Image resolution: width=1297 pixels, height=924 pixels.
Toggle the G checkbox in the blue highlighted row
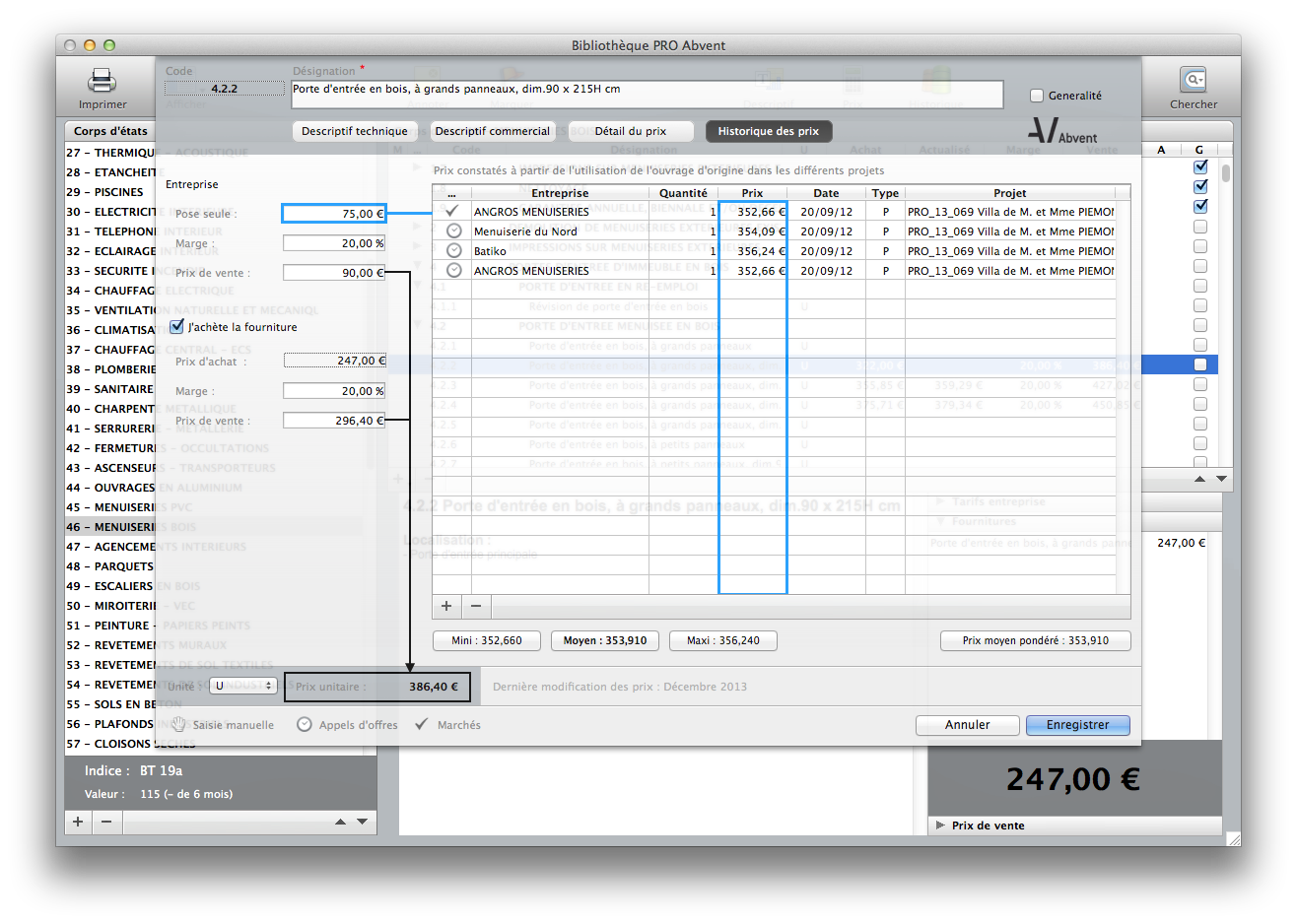pyautogui.click(x=1200, y=364)
